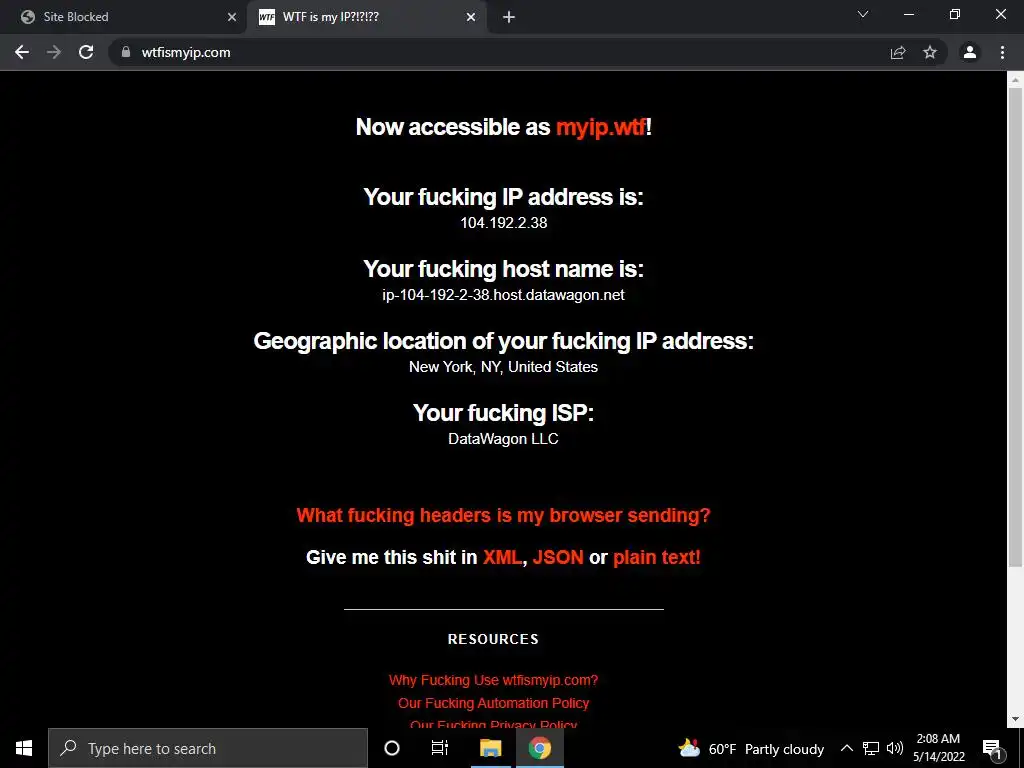Click the page vertical scrollbar
1024x768 pixels.
coord(1015,327)
